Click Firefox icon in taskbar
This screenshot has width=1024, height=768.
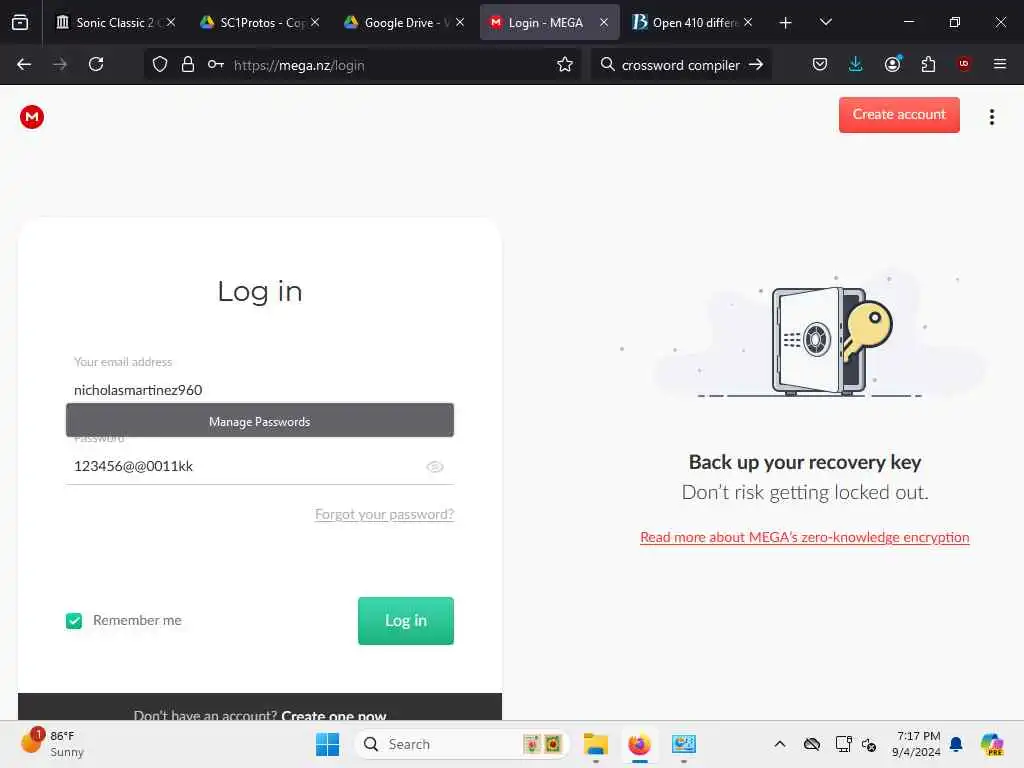pos(639,744)
